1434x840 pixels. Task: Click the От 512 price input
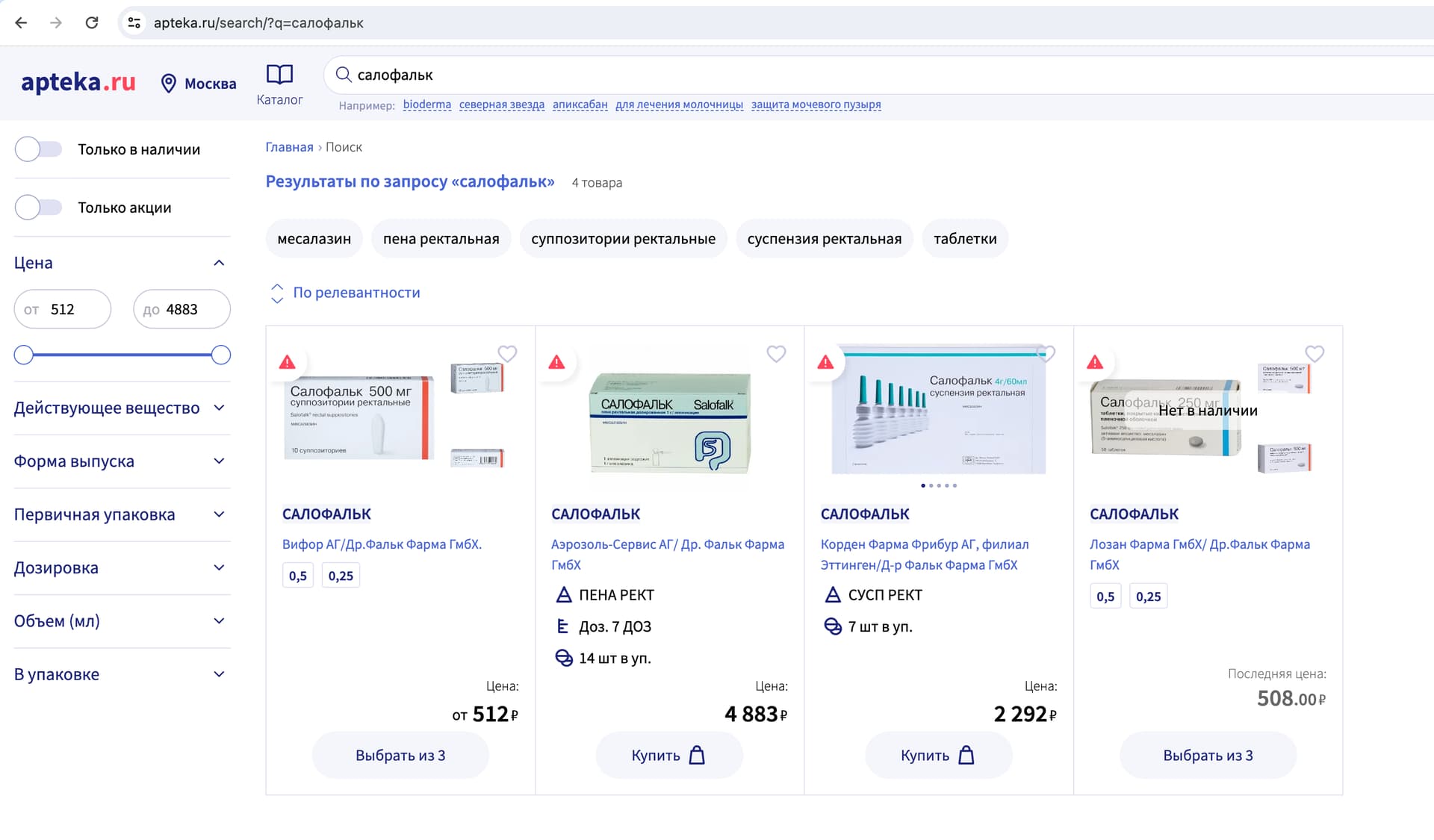pos(63,309)
